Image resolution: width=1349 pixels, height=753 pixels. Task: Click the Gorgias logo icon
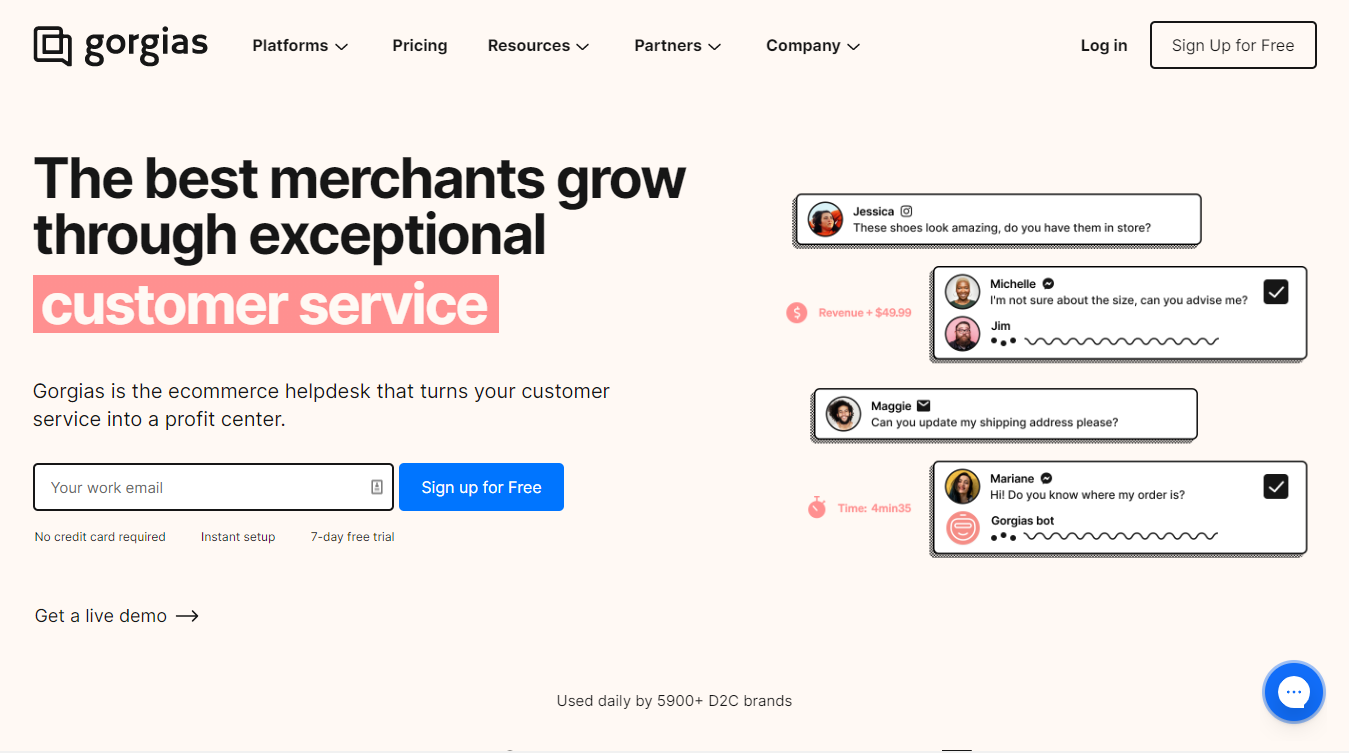point(53,46)
